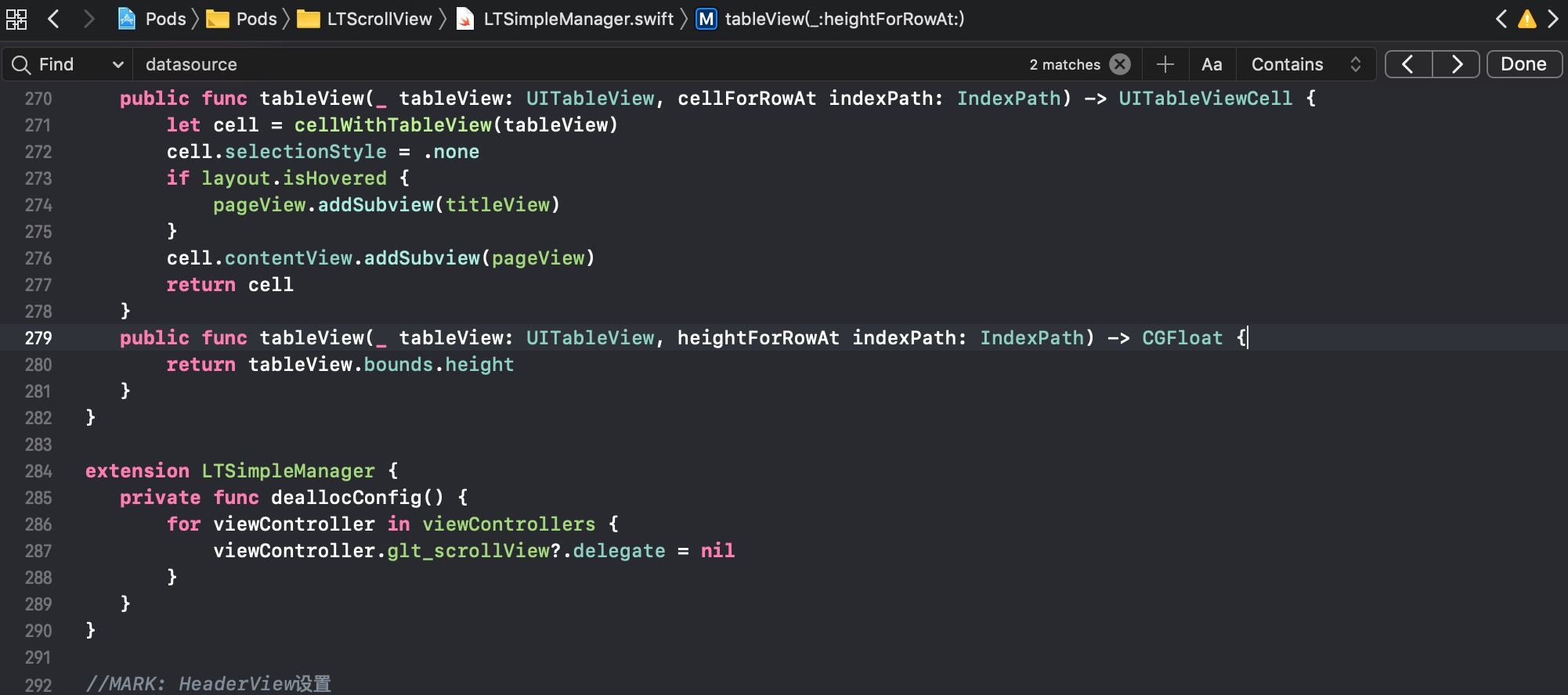Click line number 279 in gutter

click(38, 338)
